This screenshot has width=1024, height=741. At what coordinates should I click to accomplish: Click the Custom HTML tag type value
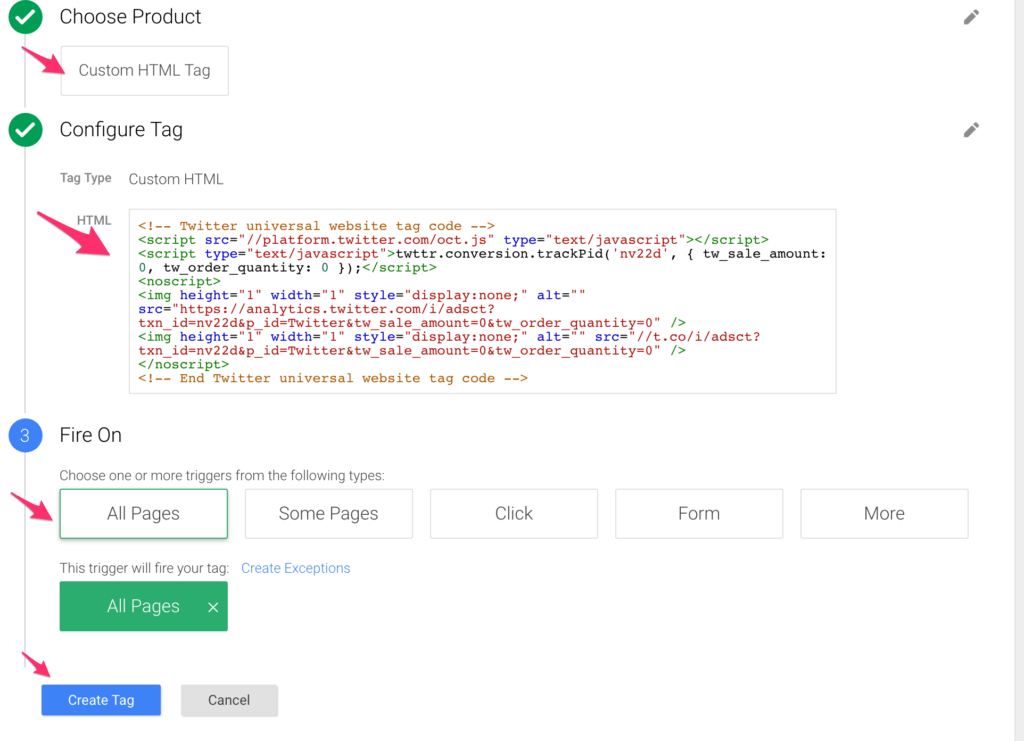click(176, 180)
